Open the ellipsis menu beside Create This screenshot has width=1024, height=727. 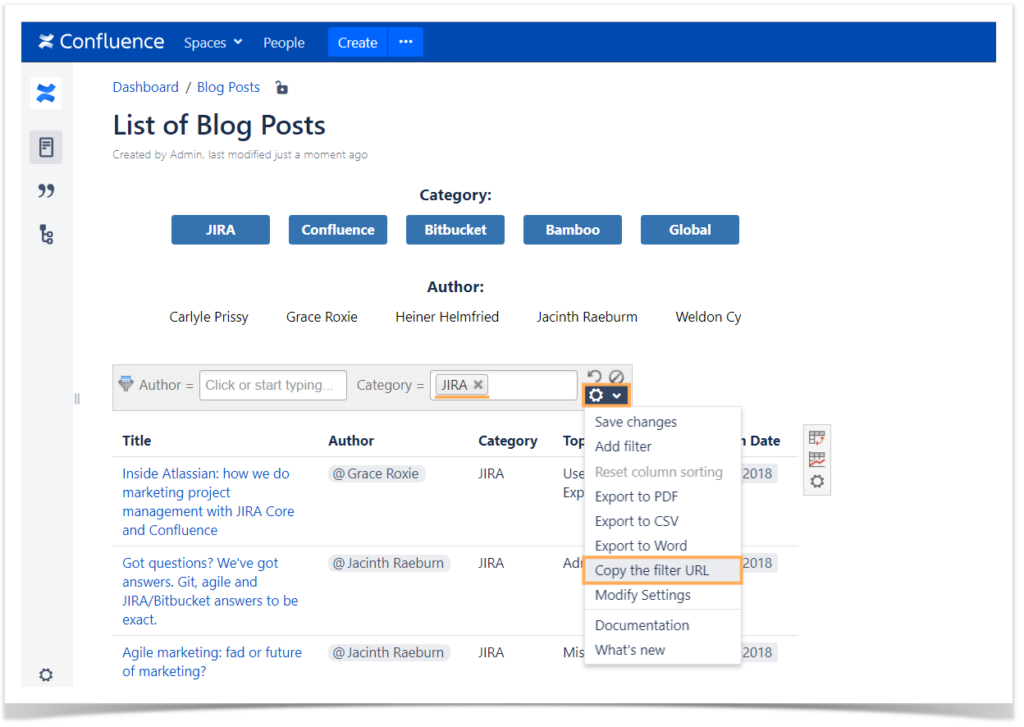tap(406, 42)
